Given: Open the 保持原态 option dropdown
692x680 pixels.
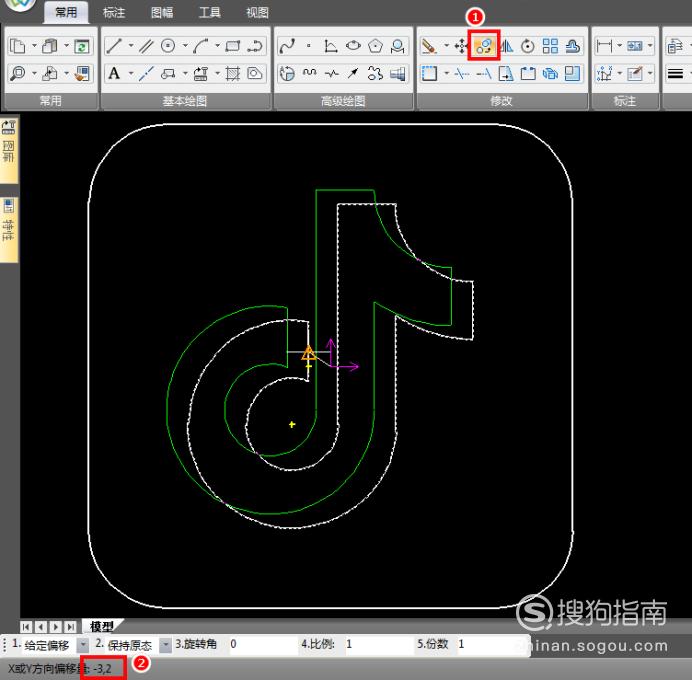Looking at the screenshot, I should tap(165, 645).
